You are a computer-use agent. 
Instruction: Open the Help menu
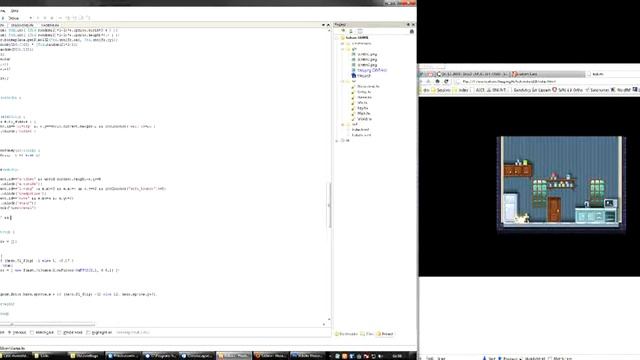15,11
